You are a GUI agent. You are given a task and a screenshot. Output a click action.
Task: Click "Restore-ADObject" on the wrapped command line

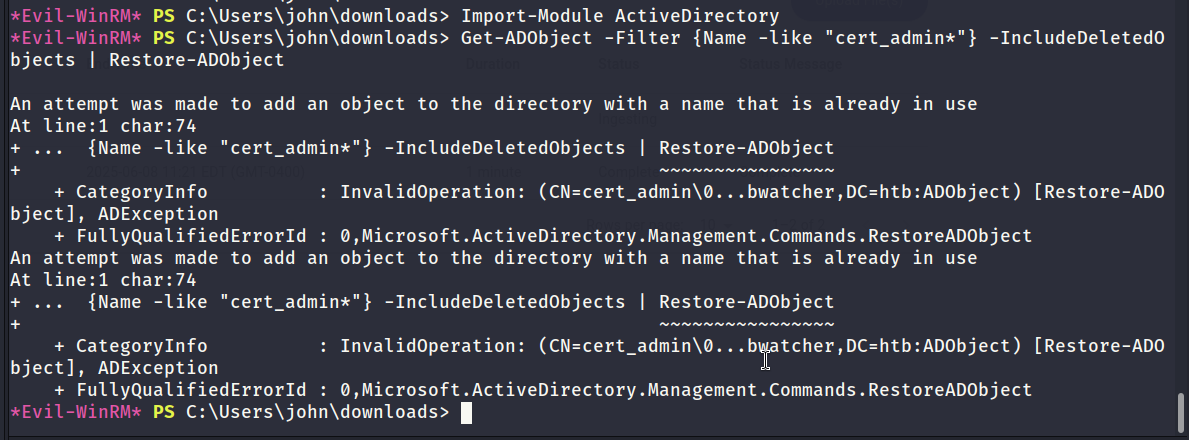[196, 60]
